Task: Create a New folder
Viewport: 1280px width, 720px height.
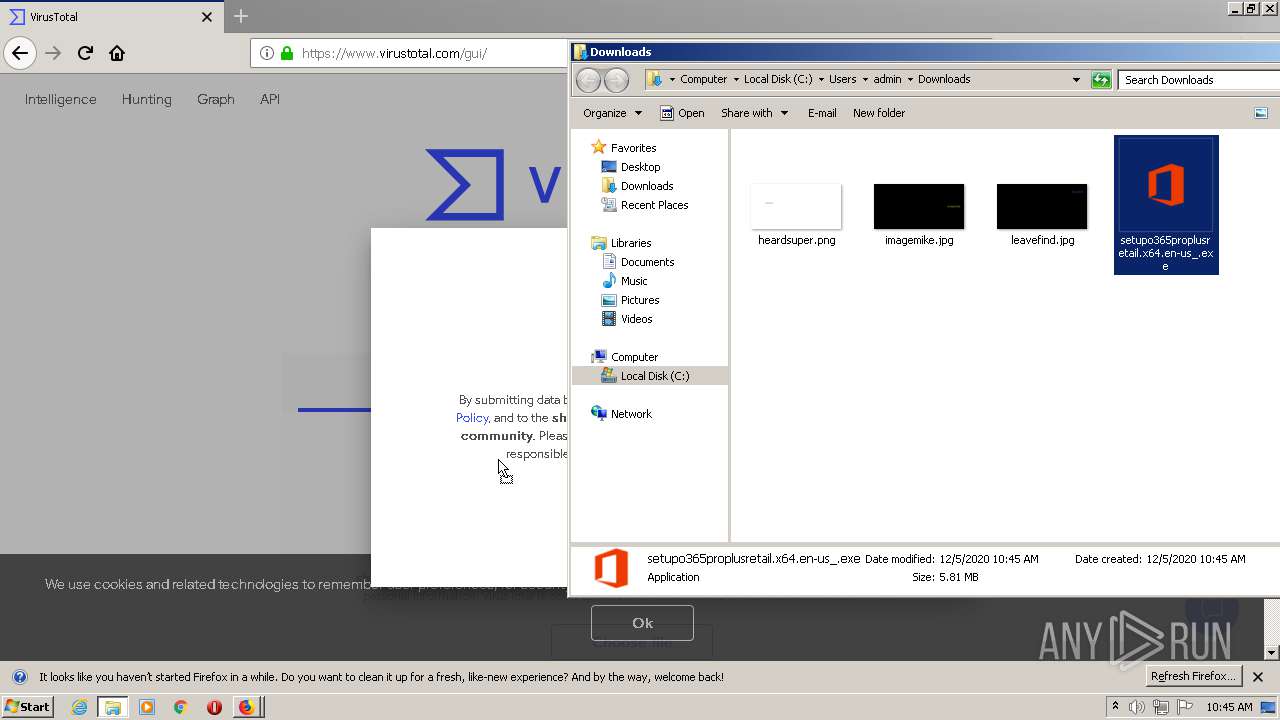Action: pos(879,113)
